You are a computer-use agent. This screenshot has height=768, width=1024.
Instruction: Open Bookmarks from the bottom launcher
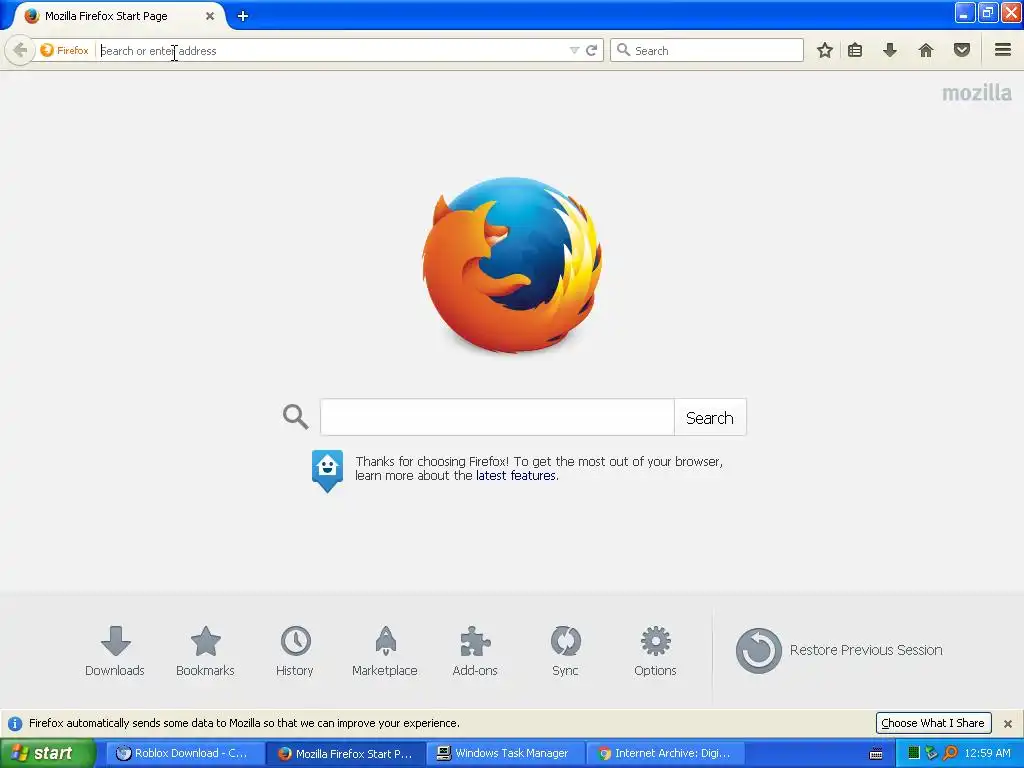[205, 650]
